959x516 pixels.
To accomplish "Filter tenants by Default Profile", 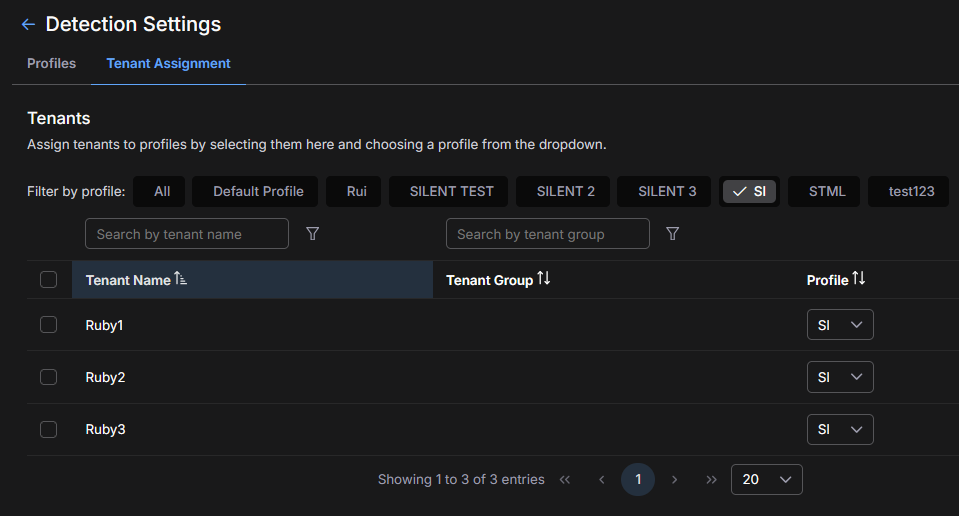I will tap(258, 191).
